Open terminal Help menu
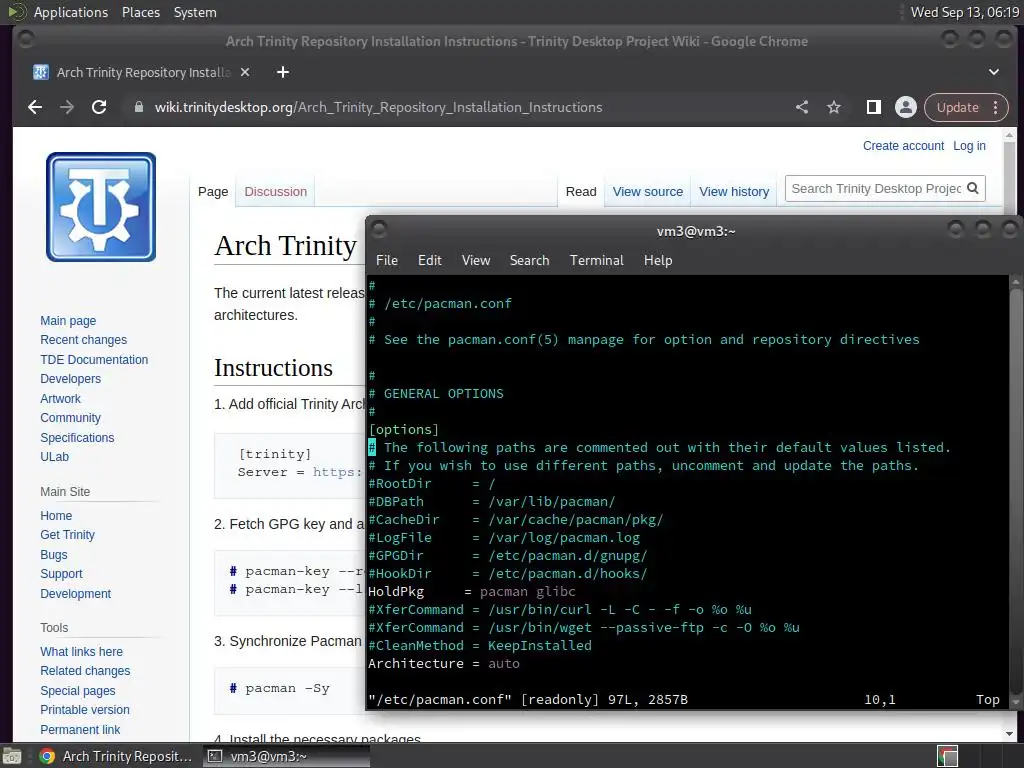 point(658,260)
